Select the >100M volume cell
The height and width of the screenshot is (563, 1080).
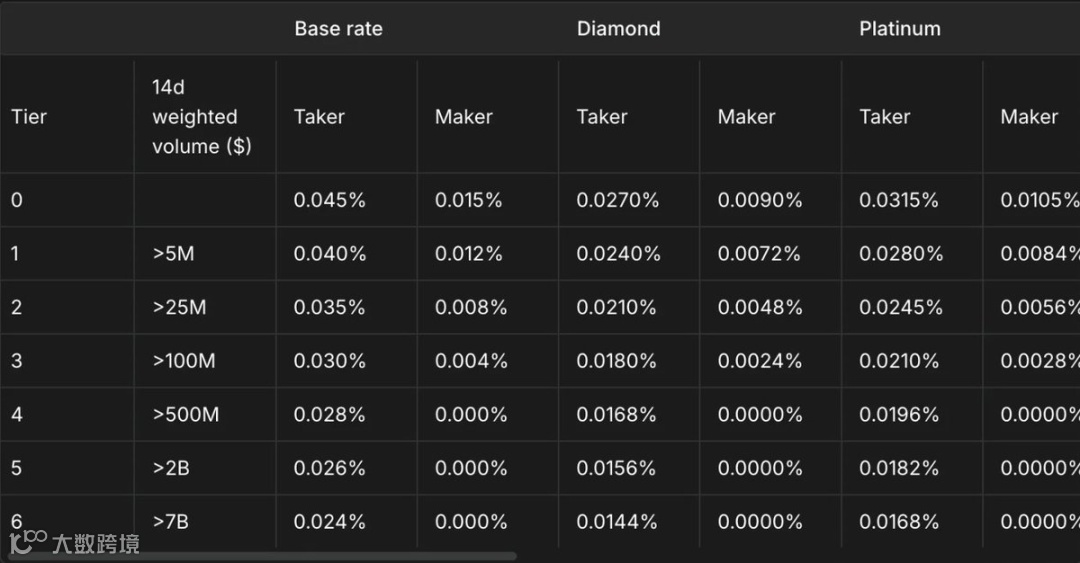pos(184,361)
